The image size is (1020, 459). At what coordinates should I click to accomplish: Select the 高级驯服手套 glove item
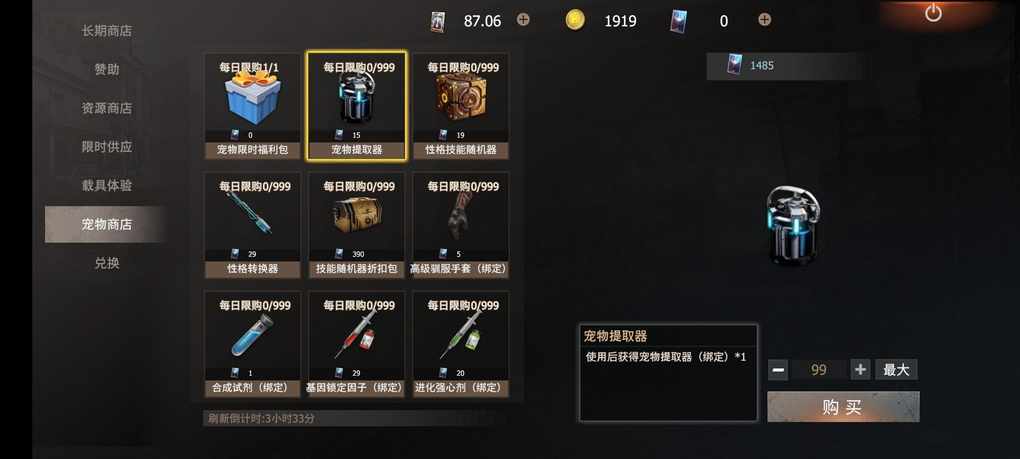(x=461, y=225)
